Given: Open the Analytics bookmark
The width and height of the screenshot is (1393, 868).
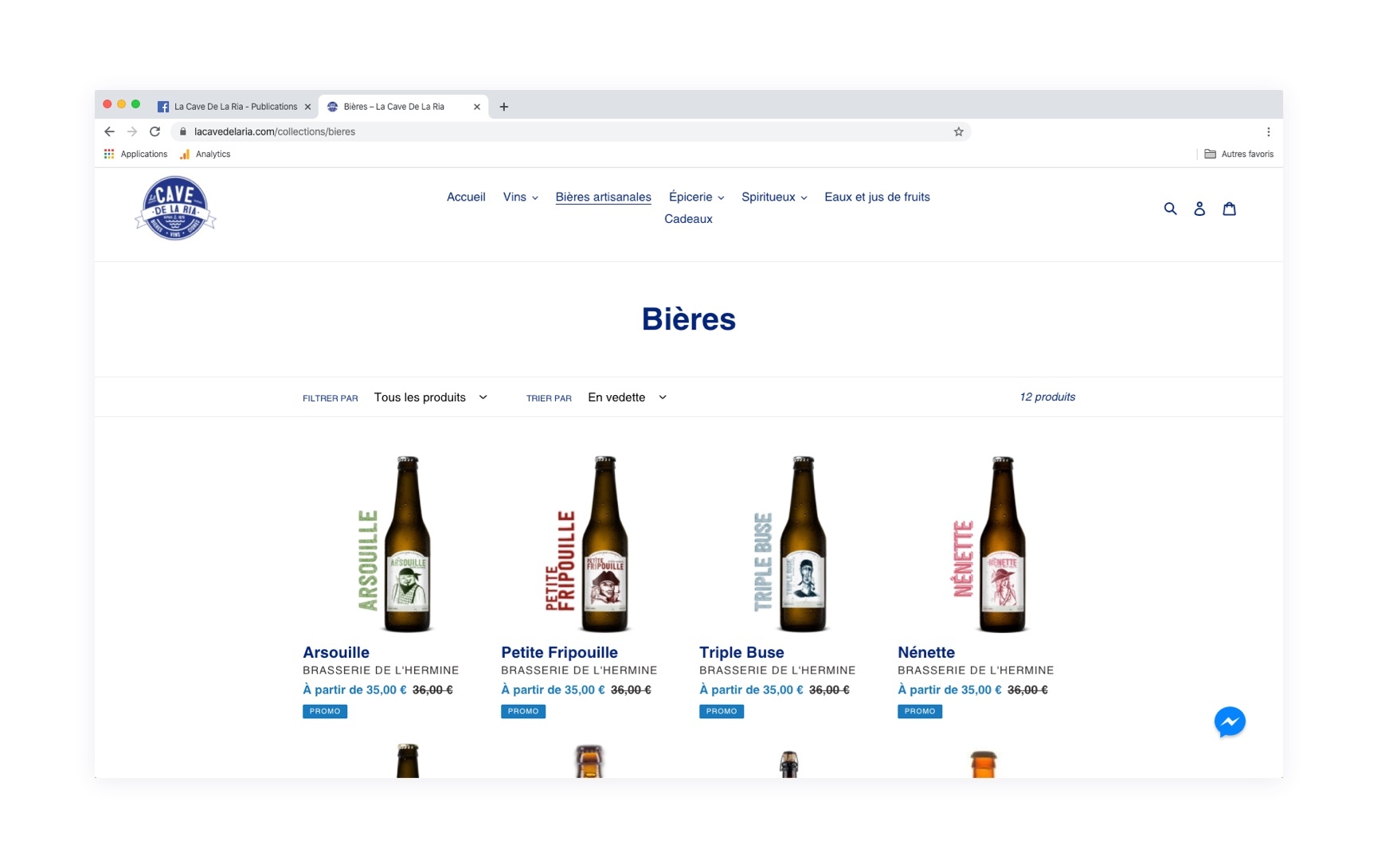Looking at the screenshot, I should [205, 154].
